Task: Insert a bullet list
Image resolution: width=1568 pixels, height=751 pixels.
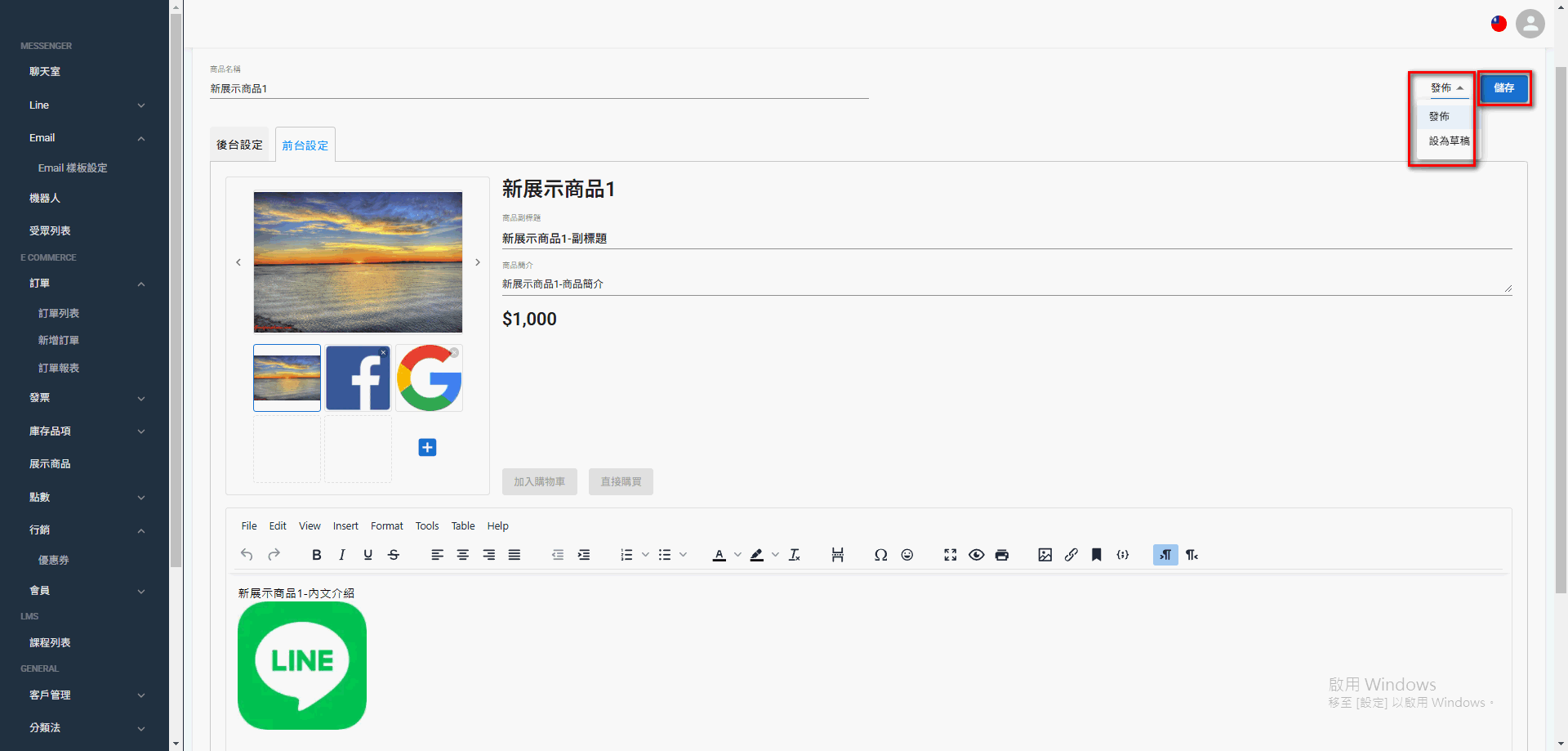Action: tap(665, 555)
